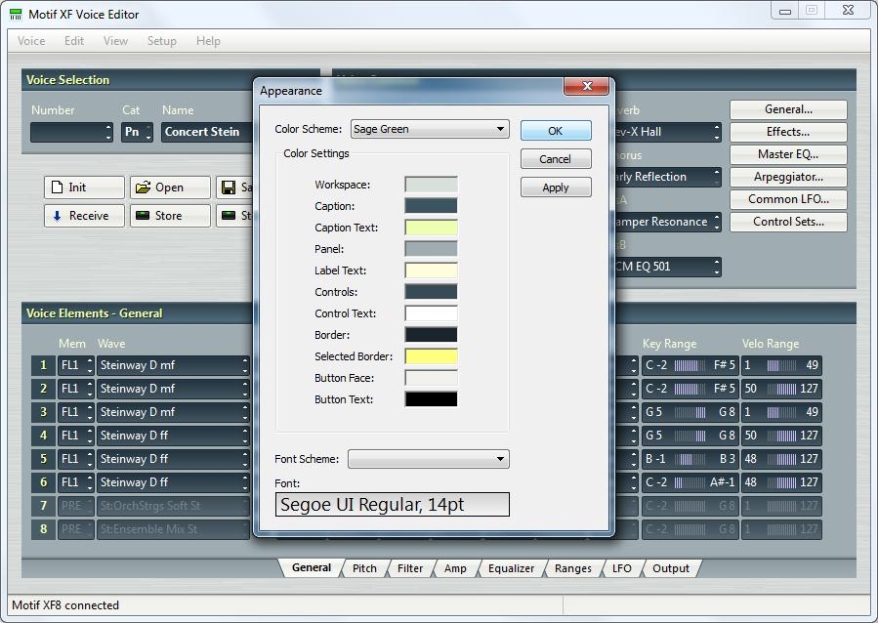The image size is (878, 623).
Task: Pick the Workspace color swatch
Action: [x=431, y=184]
